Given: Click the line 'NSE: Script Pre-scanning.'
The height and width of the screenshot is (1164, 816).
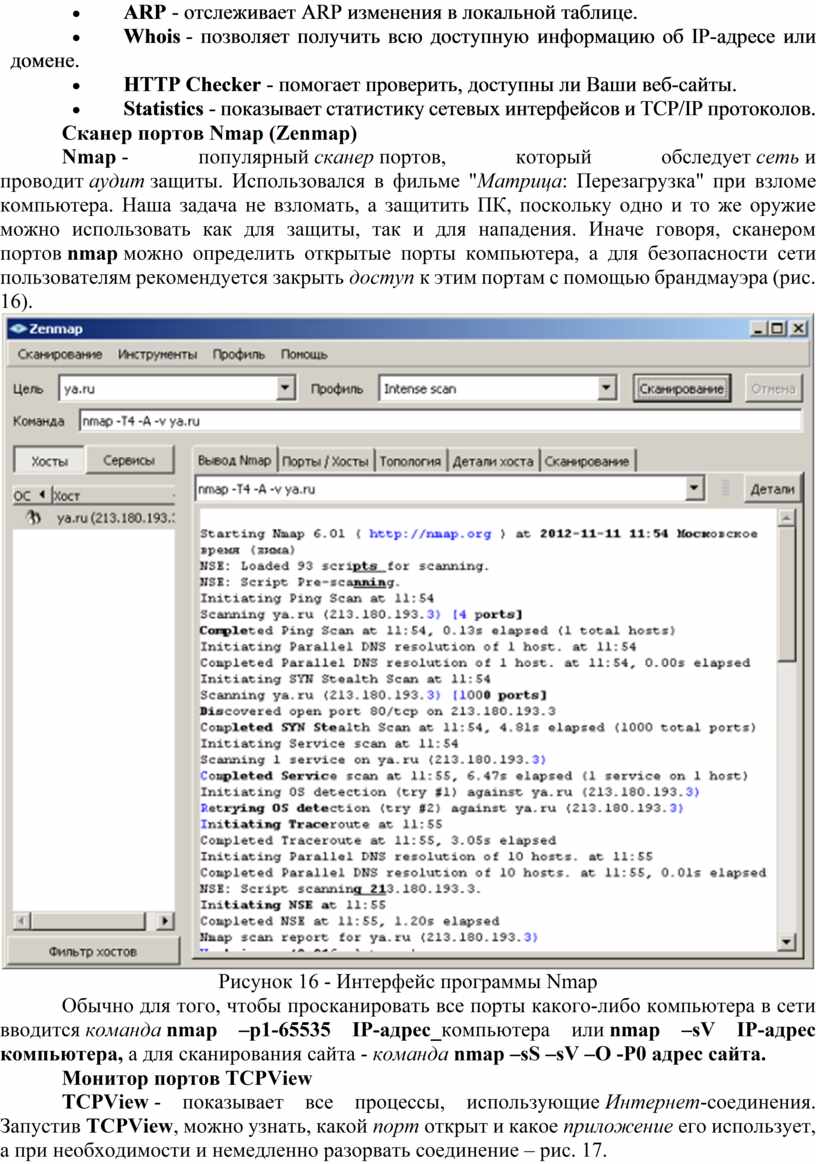Looking at the screenshot, I should [x=300, y=582].
